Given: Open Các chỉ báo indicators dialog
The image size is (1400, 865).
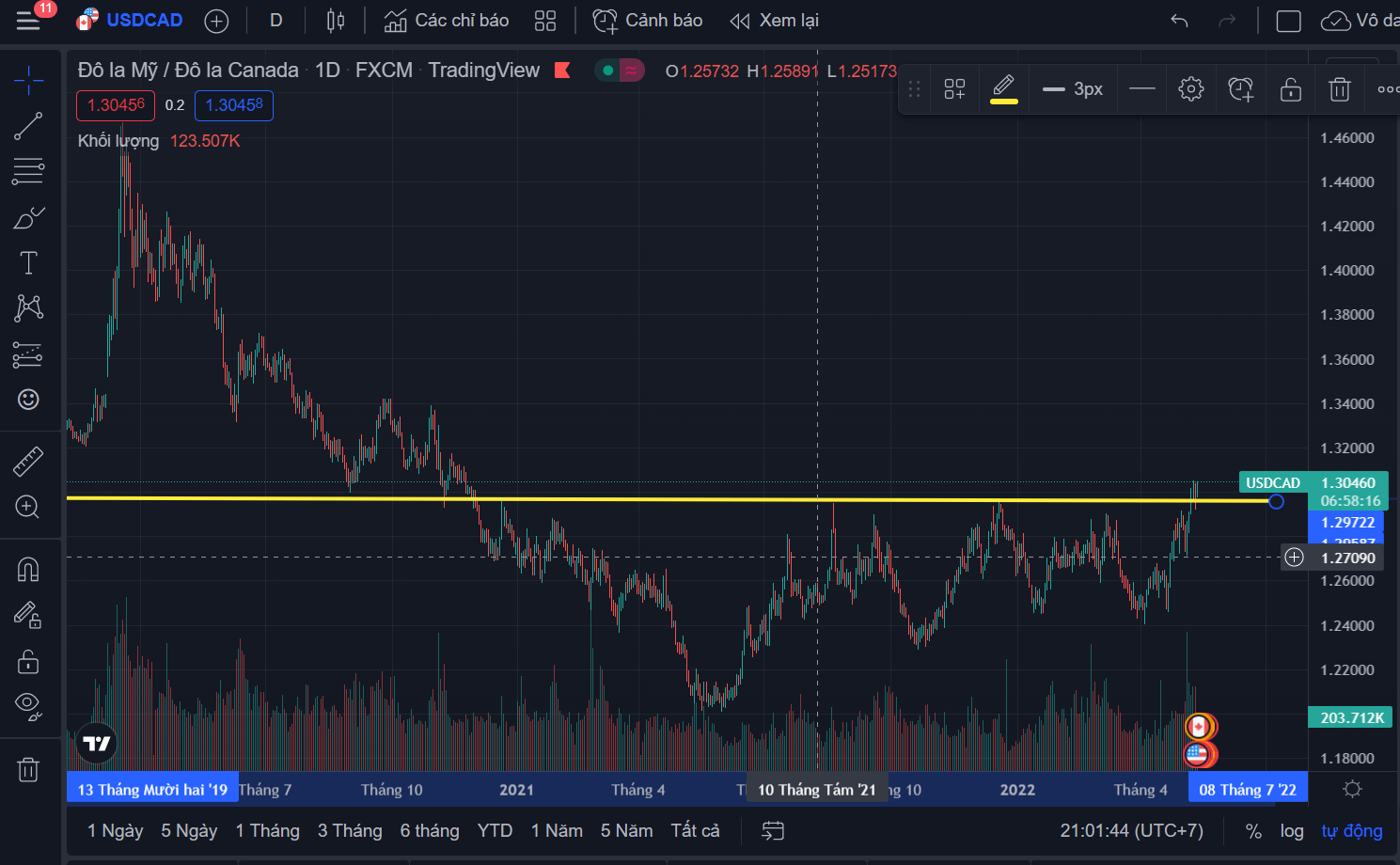Looking at the screenshot, I should 447,20.
